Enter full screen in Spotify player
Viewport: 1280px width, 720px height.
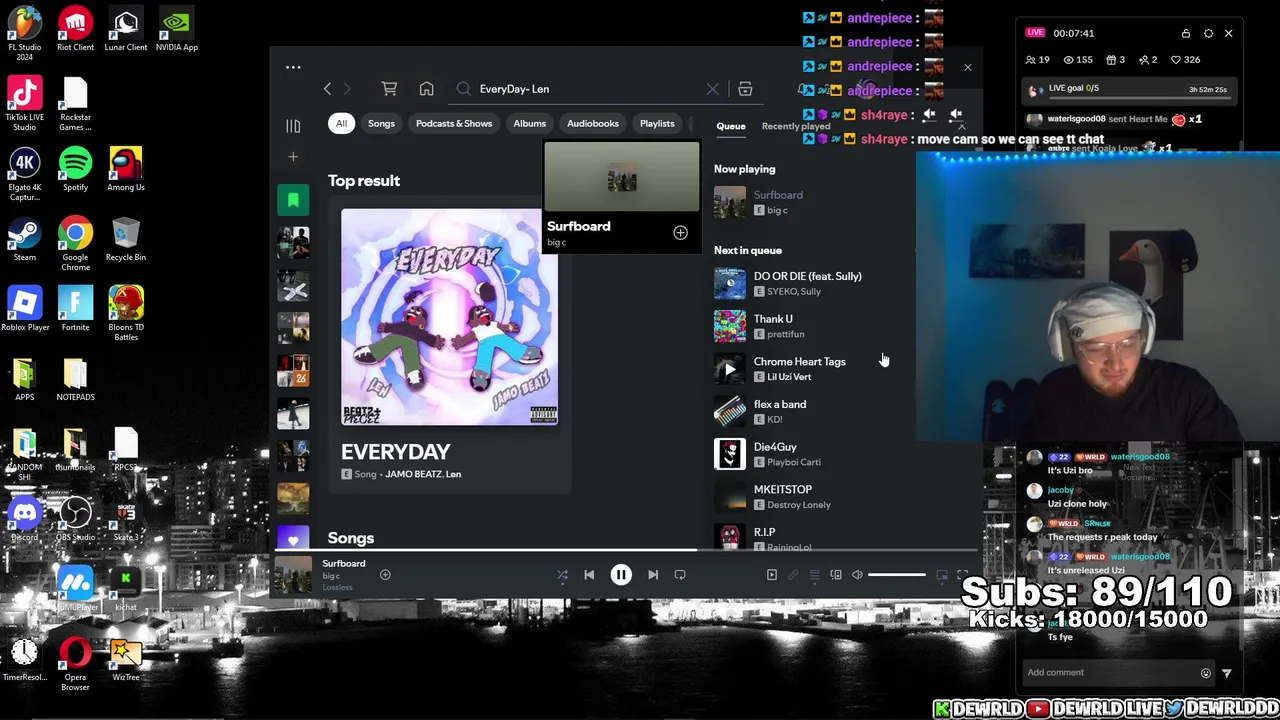pos(962,575)
